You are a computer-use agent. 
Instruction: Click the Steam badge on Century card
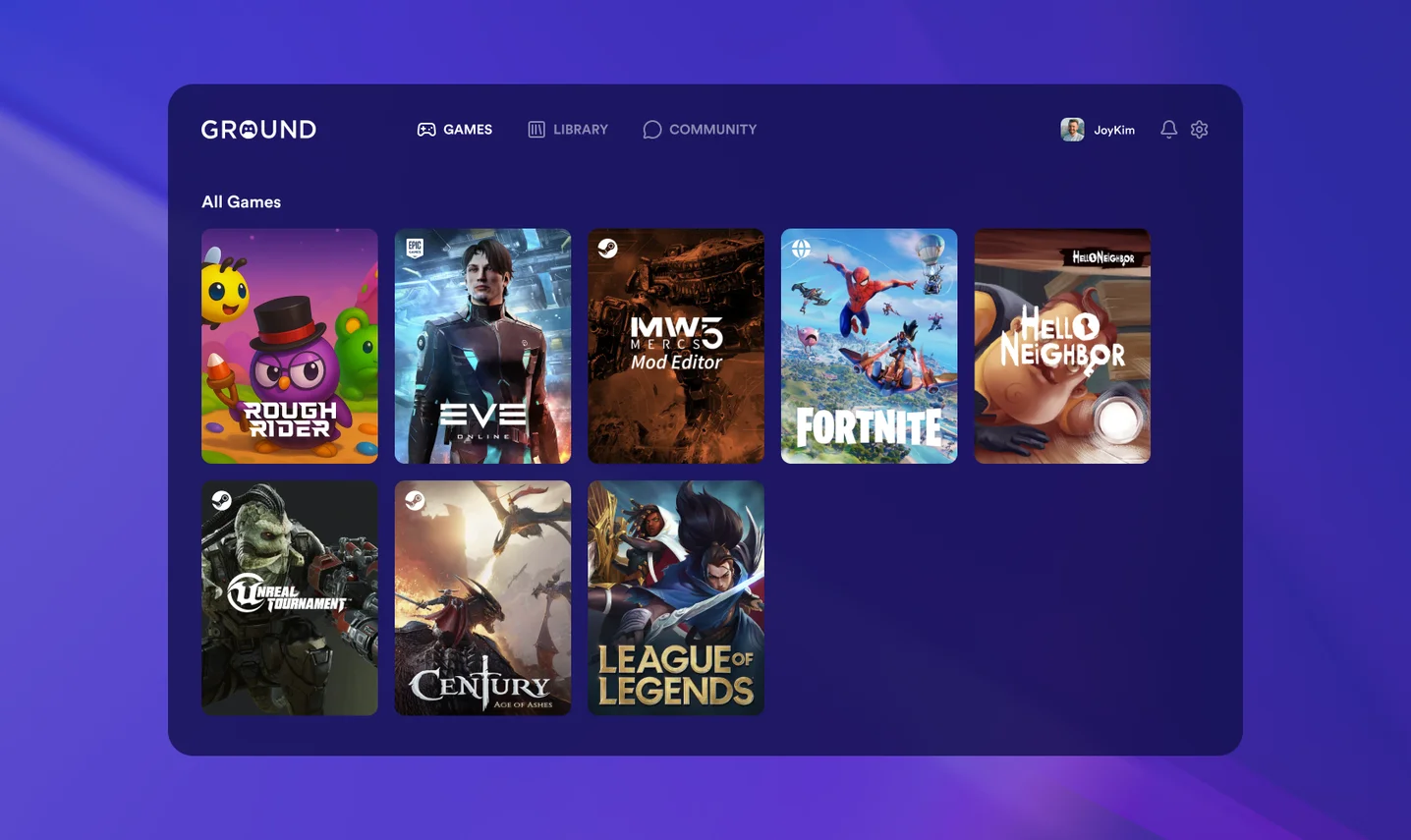coord(415,500)
